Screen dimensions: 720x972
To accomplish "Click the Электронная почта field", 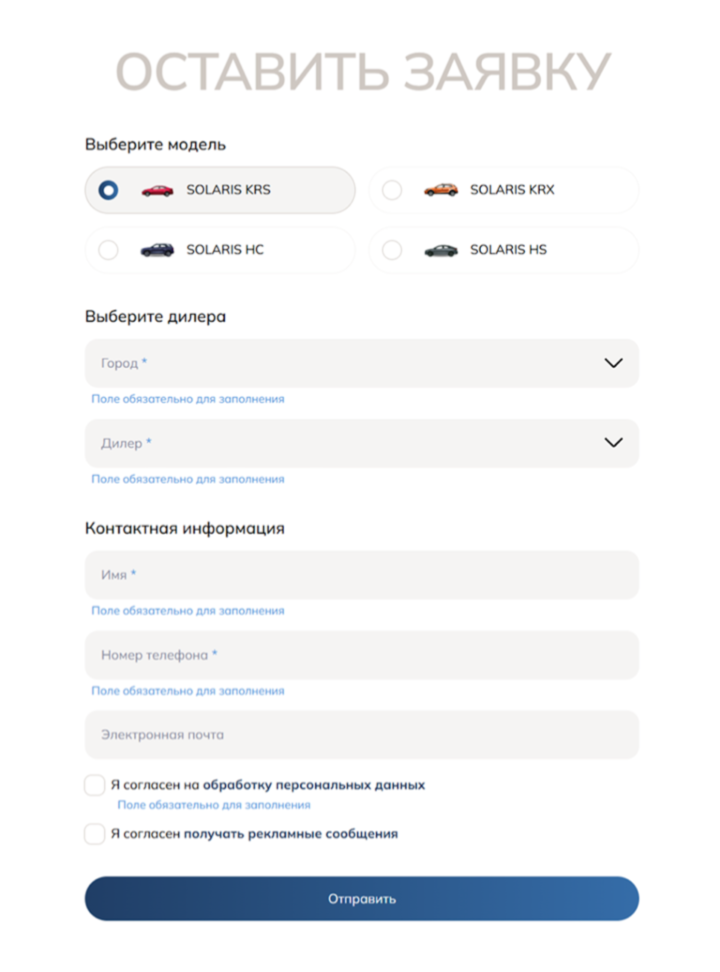I will [x=362, y=735].
